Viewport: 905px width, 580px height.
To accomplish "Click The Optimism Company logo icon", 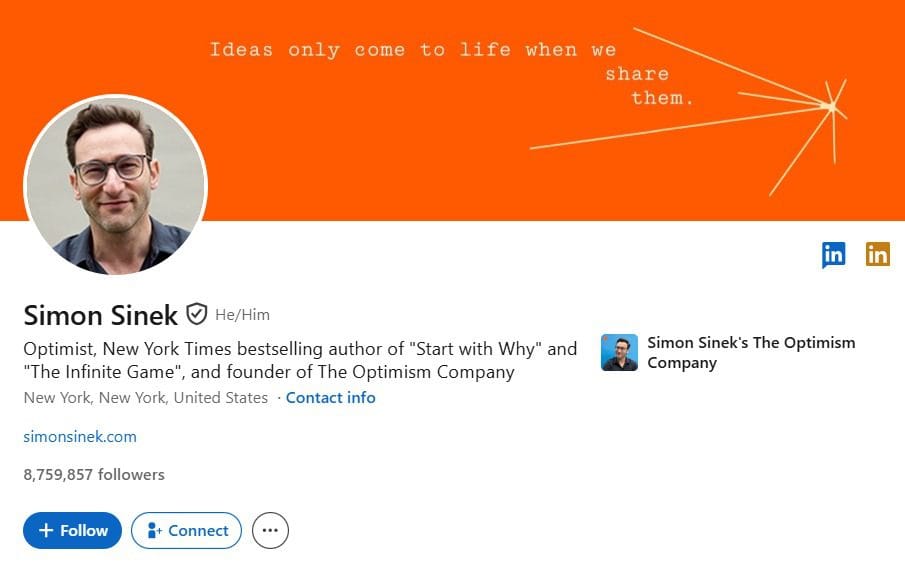I will pyautogui.click(x=620, y=352).
